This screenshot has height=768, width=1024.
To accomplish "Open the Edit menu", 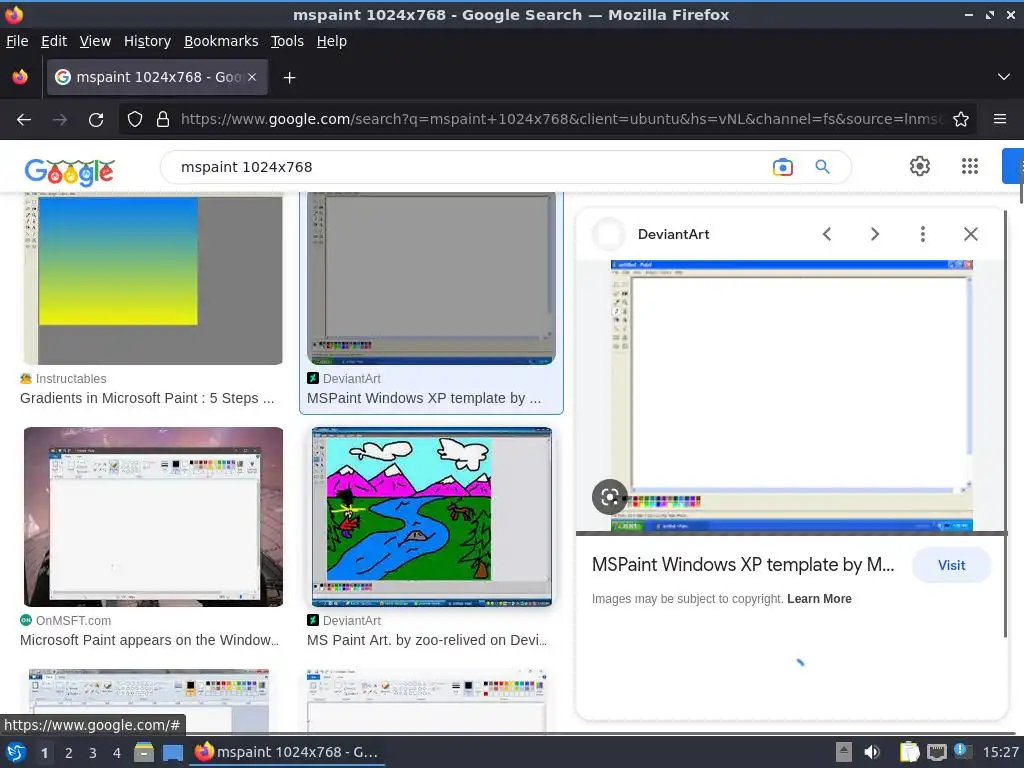I will 54,41.
